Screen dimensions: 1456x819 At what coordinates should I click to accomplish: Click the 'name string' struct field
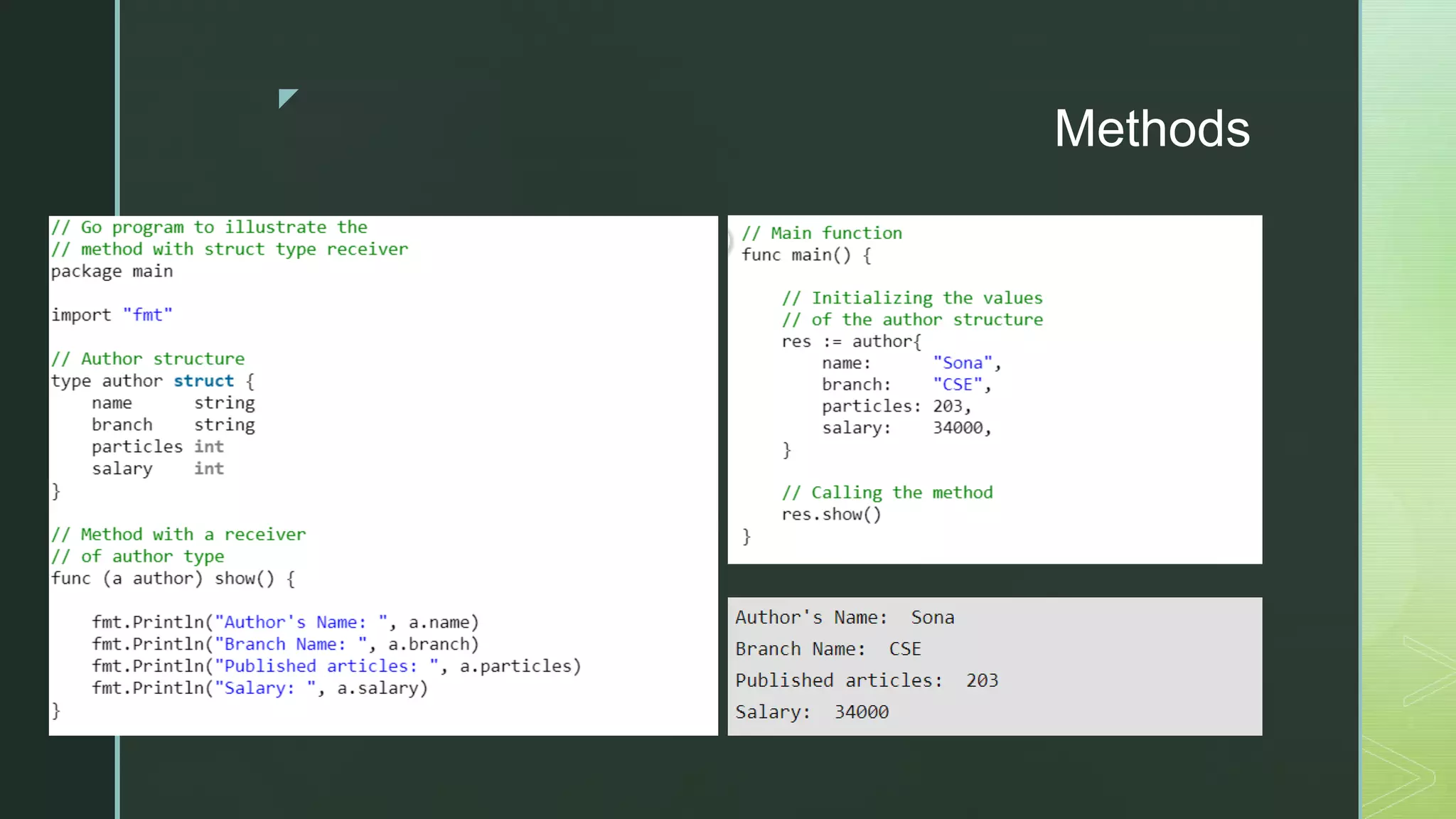[173, 403]
